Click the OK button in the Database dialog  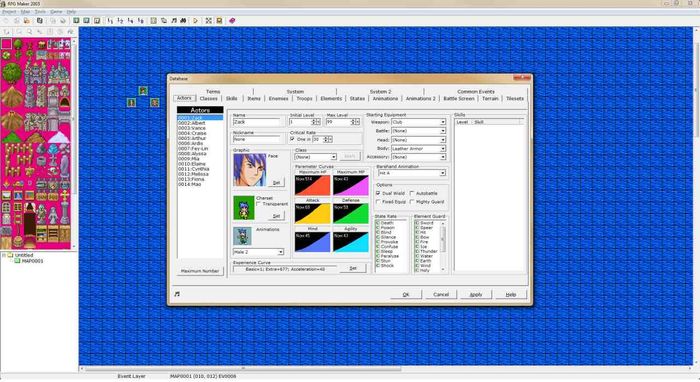[406, 295]
